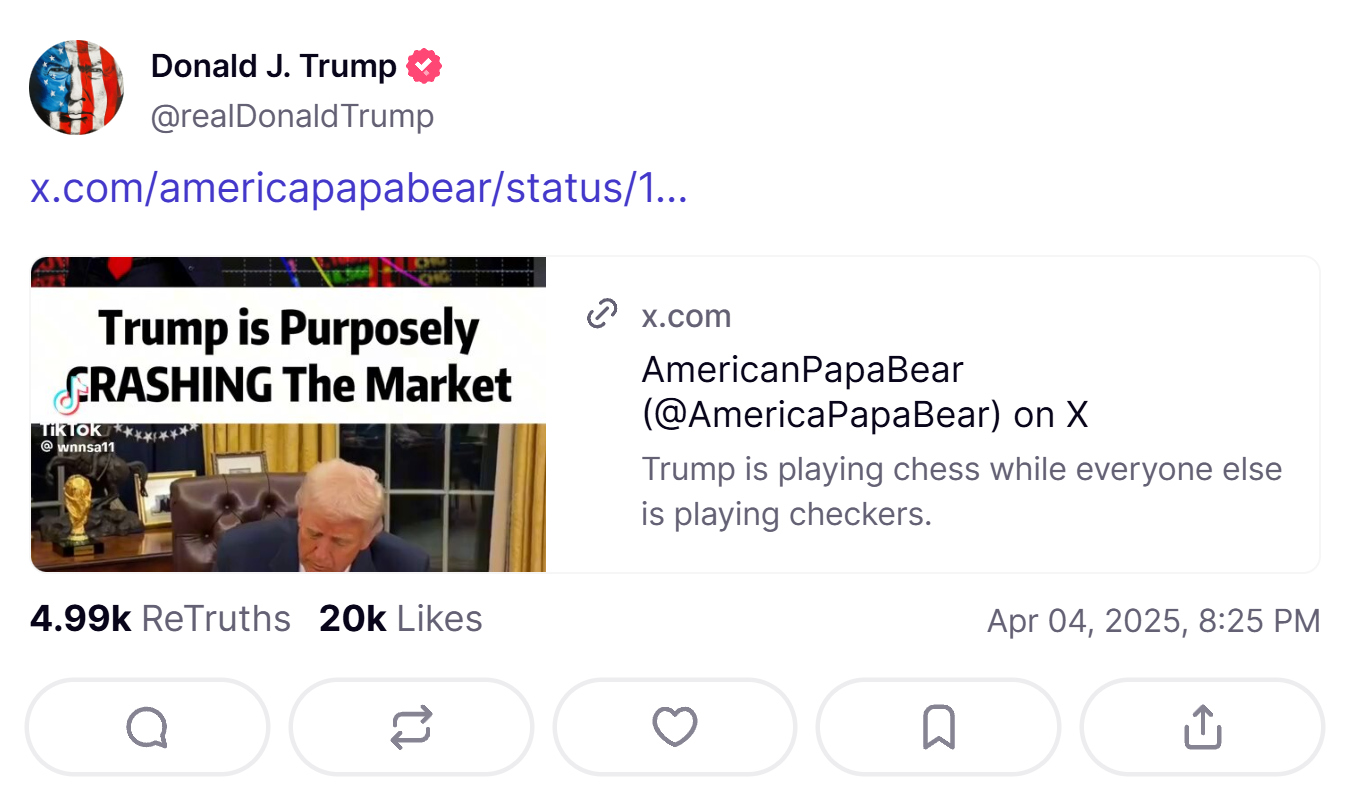The width and height of the screenshot is (1346, 792).
Task: Click the Apr 04, 2025 timestamp
Action: pyautogui.click(x=1153, y=621)
